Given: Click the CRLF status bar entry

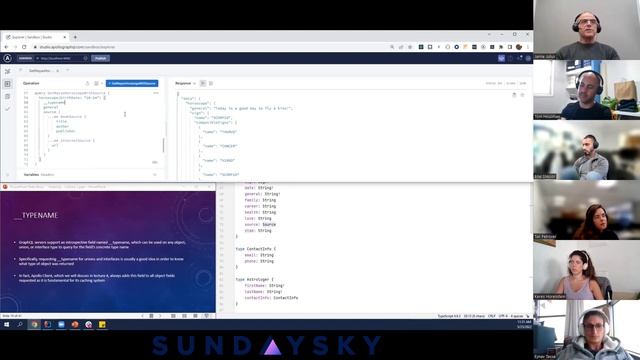Looking at the screenshot, I should [492, 316].
